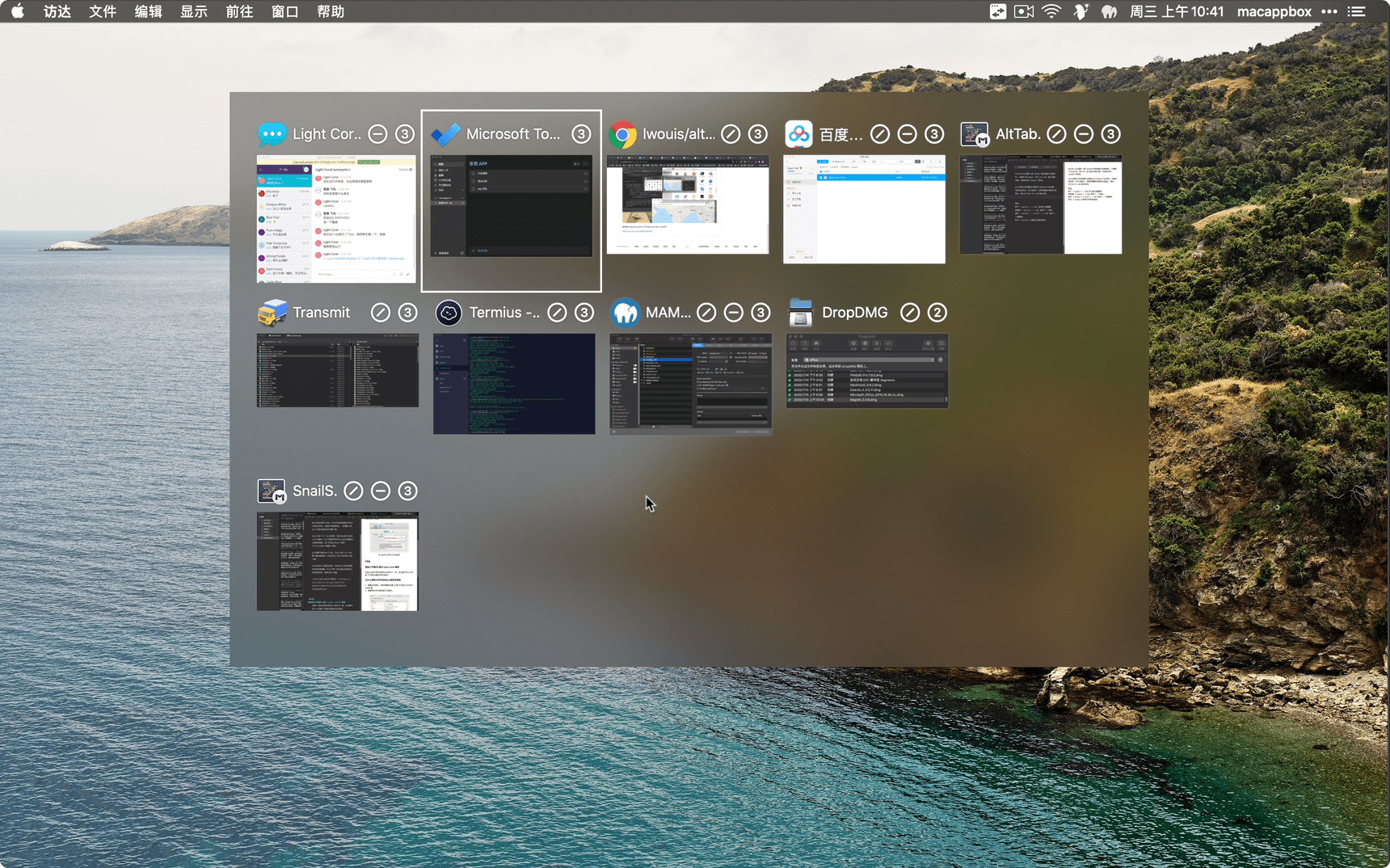Click the hidden slash indicator for Transmit
The image size is (1390, 868).
pos(381,313)
